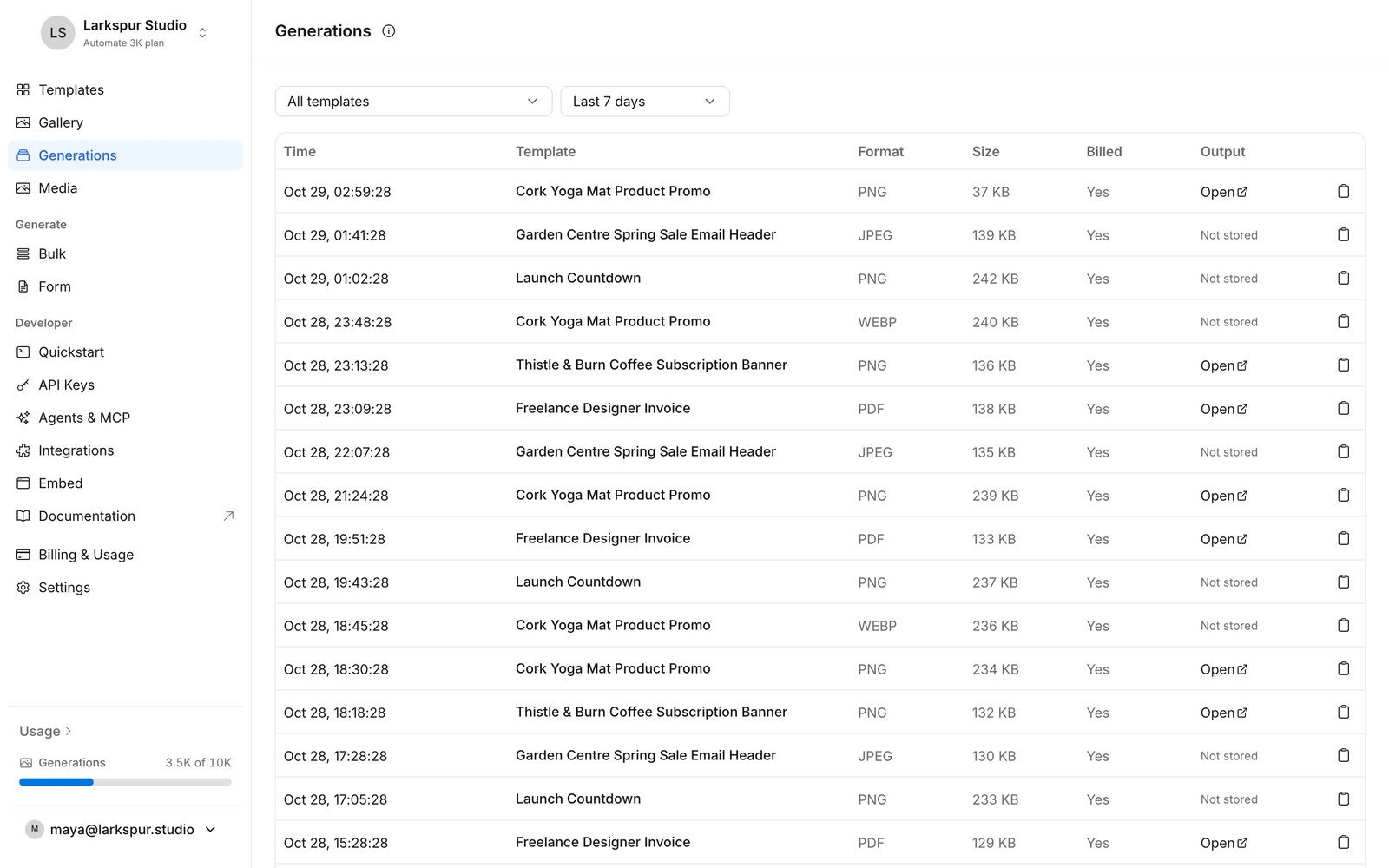Image resolution: width=1389 pixels, height=868 pixels.
Task: Open output for Oct 28, 18:18:28 coffee banner
Action: tap(1224, 713)
